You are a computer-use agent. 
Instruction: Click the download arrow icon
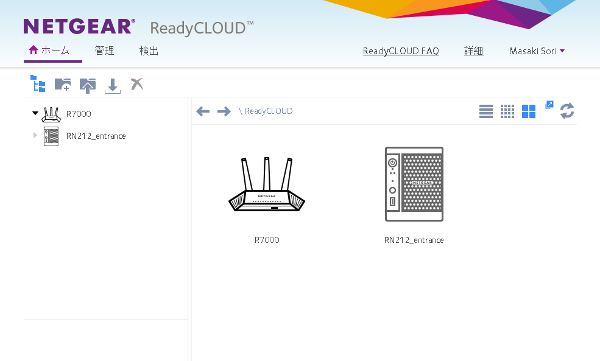pyautogui.click(x=112, y=86)
